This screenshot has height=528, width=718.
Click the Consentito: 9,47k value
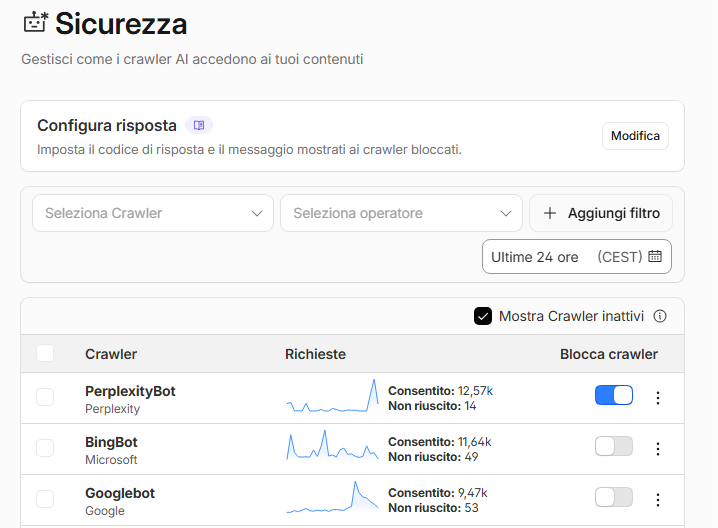tap(438, 493)
